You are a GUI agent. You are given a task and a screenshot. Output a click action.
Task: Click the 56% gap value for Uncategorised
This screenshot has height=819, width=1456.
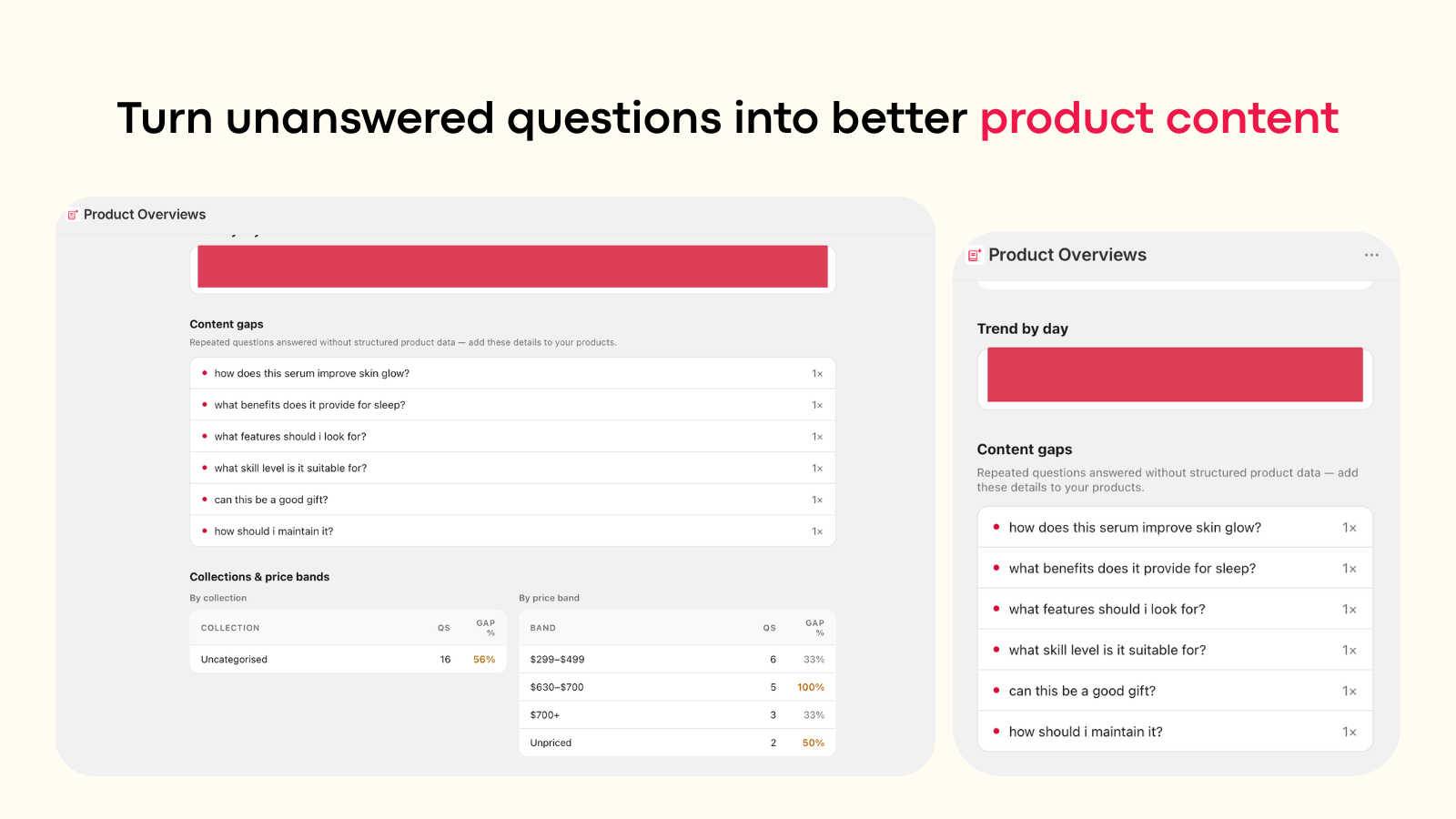coord(484,659)
